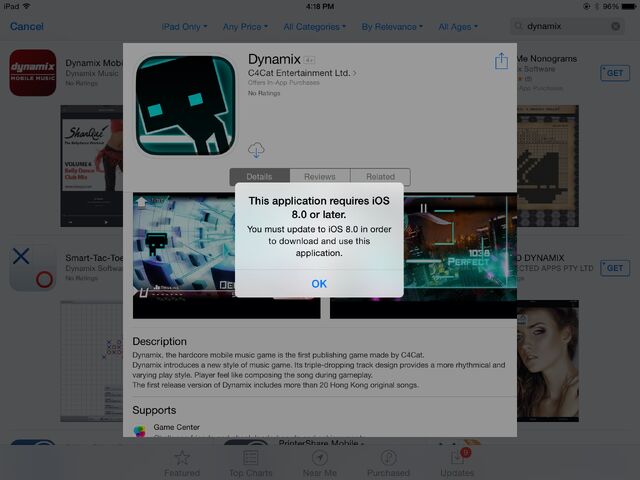Open the Dynamix Mobile Music red icon
640x480 pixels.
pyautogui.click(x=33, y=73)
